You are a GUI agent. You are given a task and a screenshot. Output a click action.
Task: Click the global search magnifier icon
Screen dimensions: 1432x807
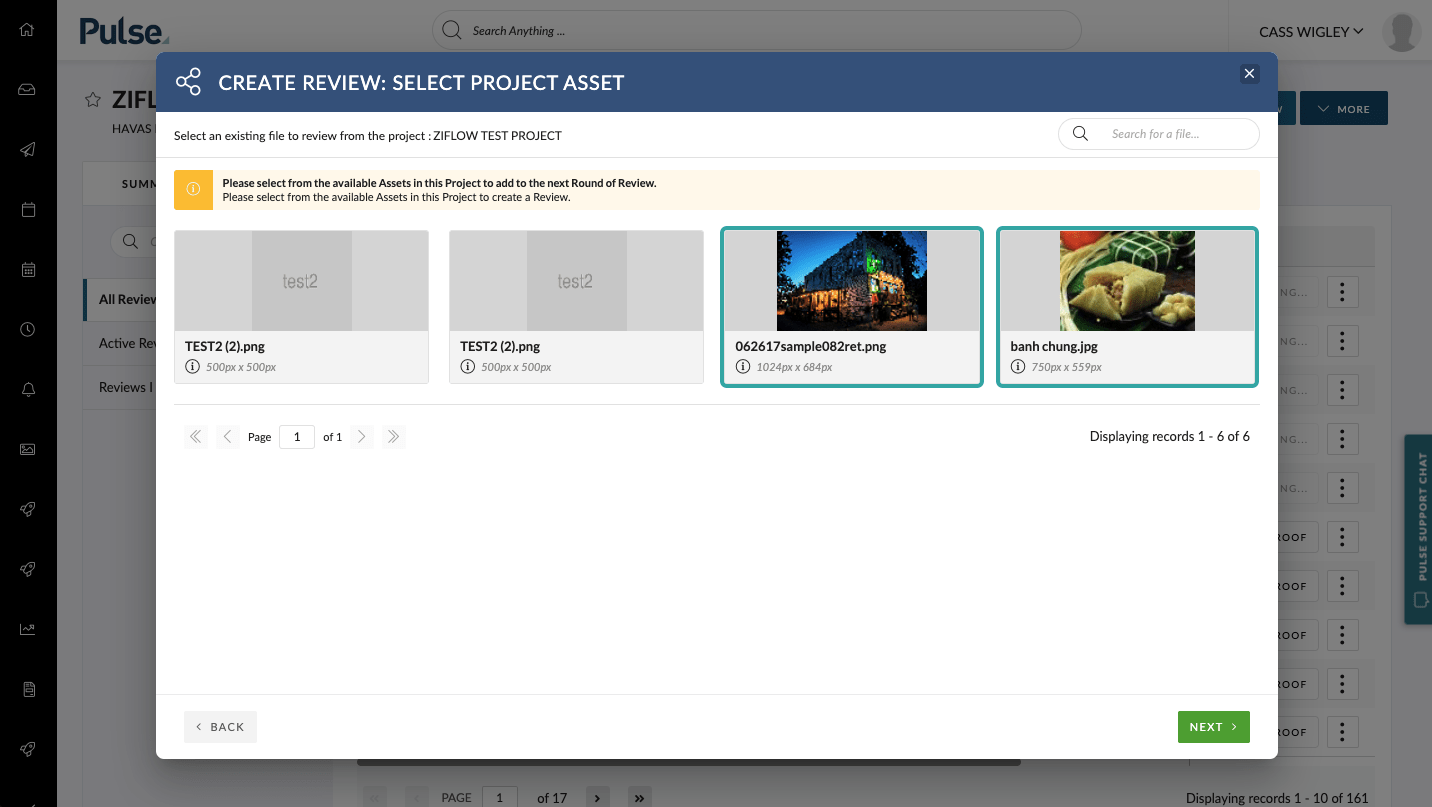[x=452, y=30]
